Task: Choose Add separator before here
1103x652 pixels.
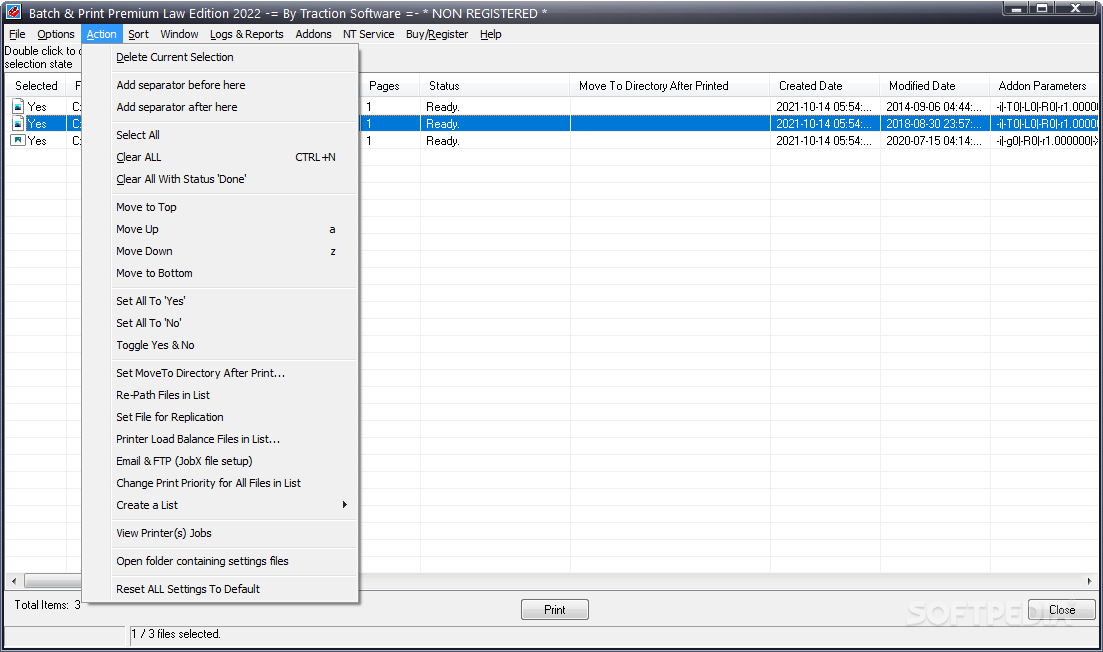Action: coord(220,84)
